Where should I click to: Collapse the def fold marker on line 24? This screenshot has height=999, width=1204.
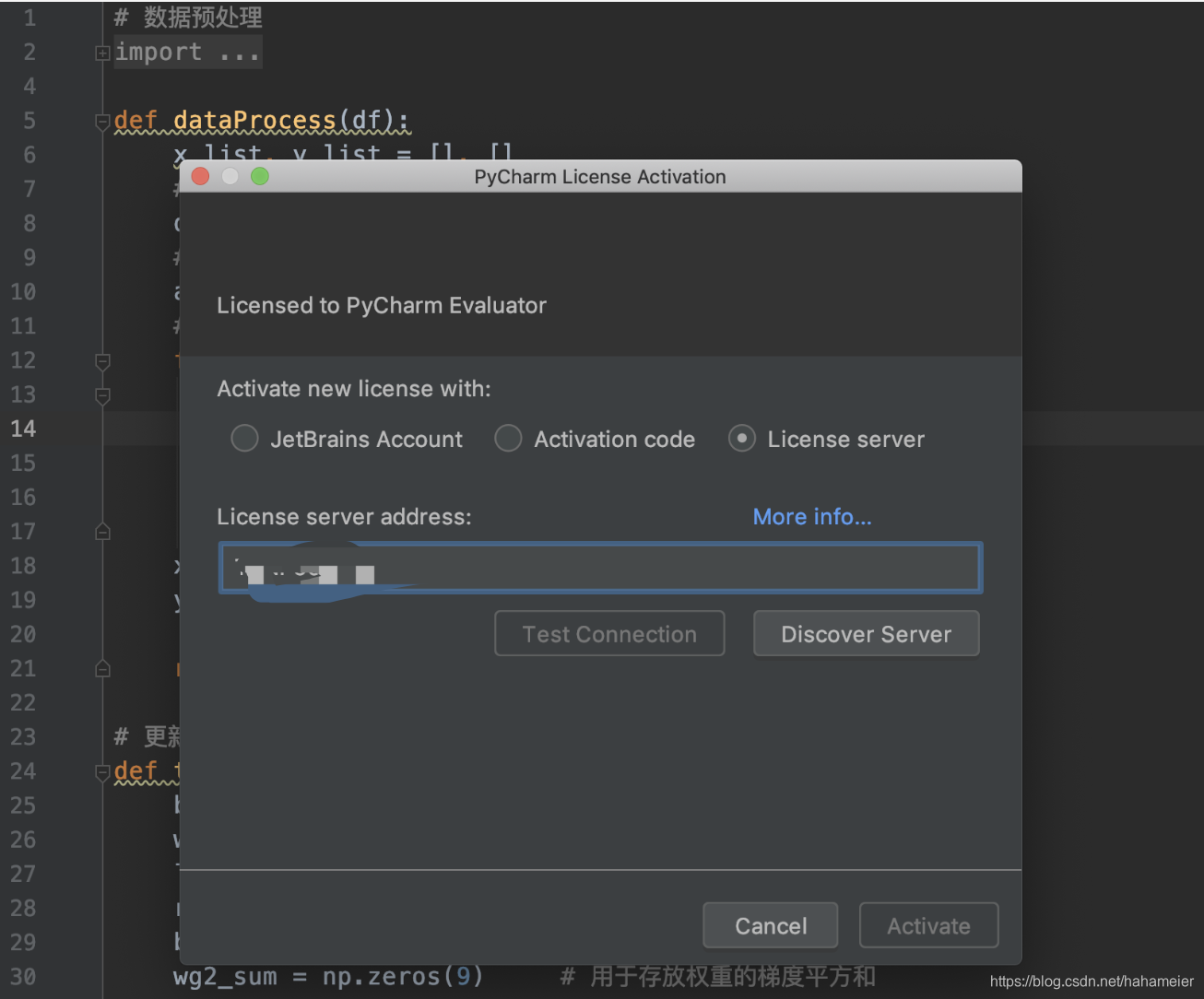(102, 772)
